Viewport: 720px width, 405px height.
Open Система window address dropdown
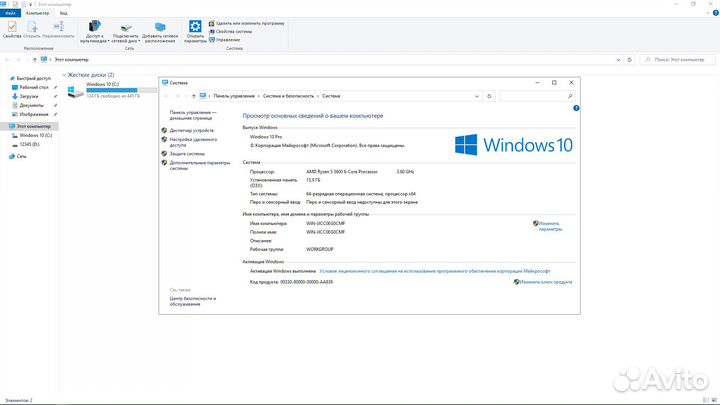click(x=476, y=96)
